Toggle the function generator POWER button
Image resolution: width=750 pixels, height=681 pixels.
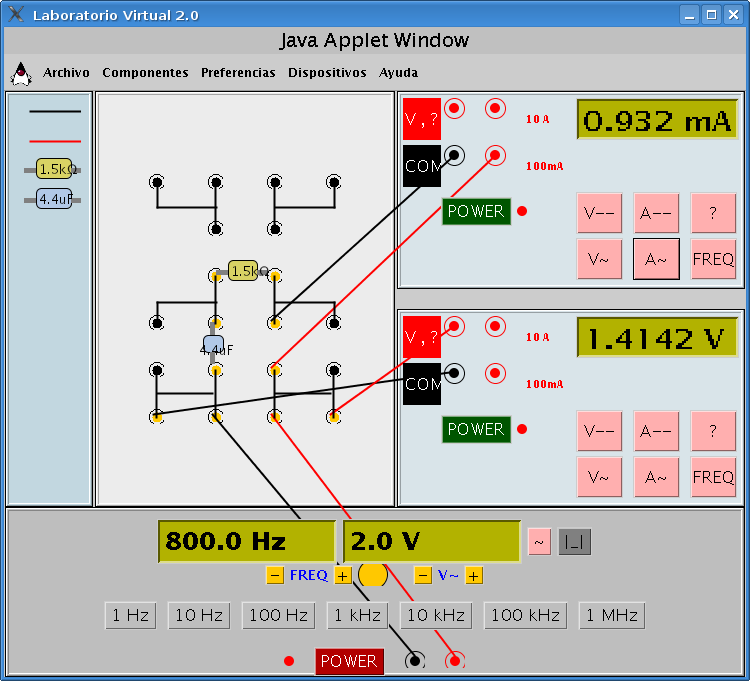point(349,661)
